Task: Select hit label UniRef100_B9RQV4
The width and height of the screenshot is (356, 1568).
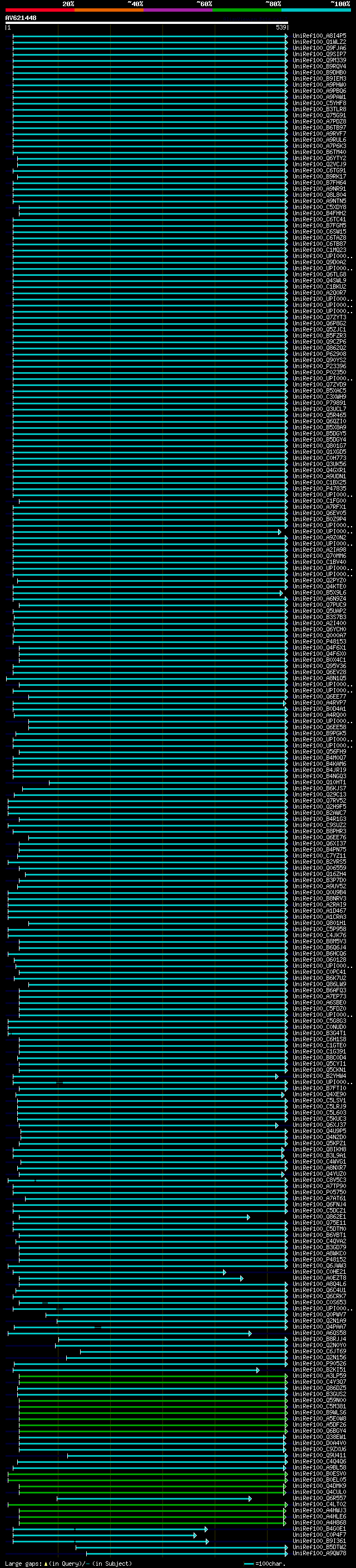Action: pos(319,66)
